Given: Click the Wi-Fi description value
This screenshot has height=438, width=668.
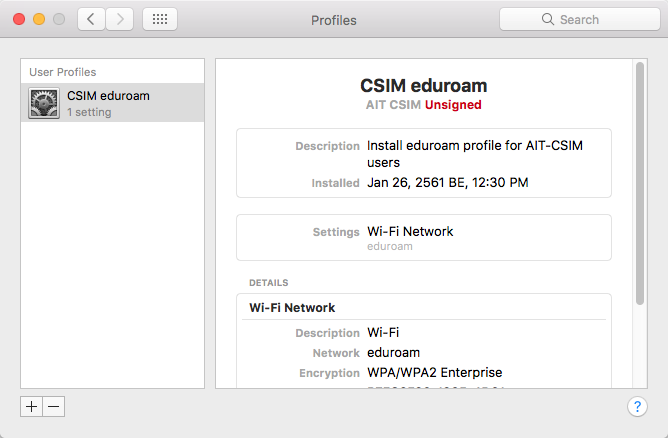Looking at the screenshot, I should (x=383, y=332).
